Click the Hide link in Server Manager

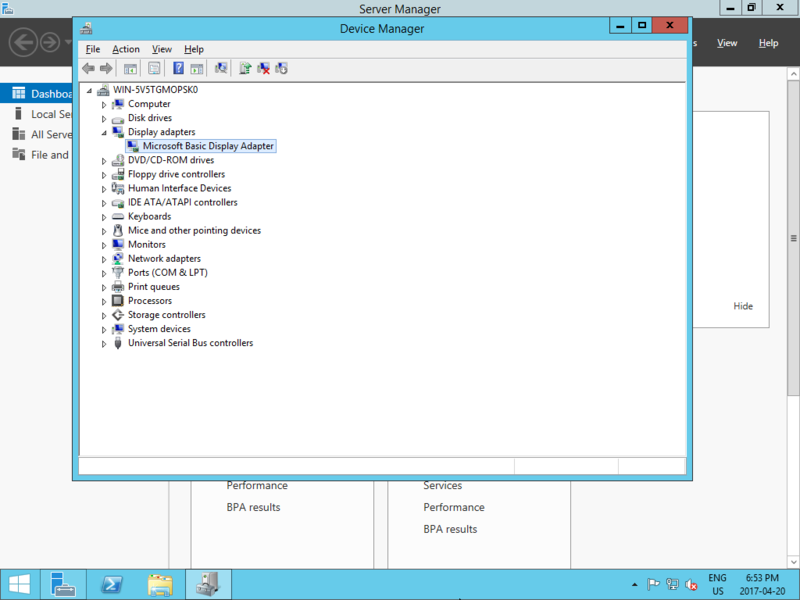[x=743, y=306]
